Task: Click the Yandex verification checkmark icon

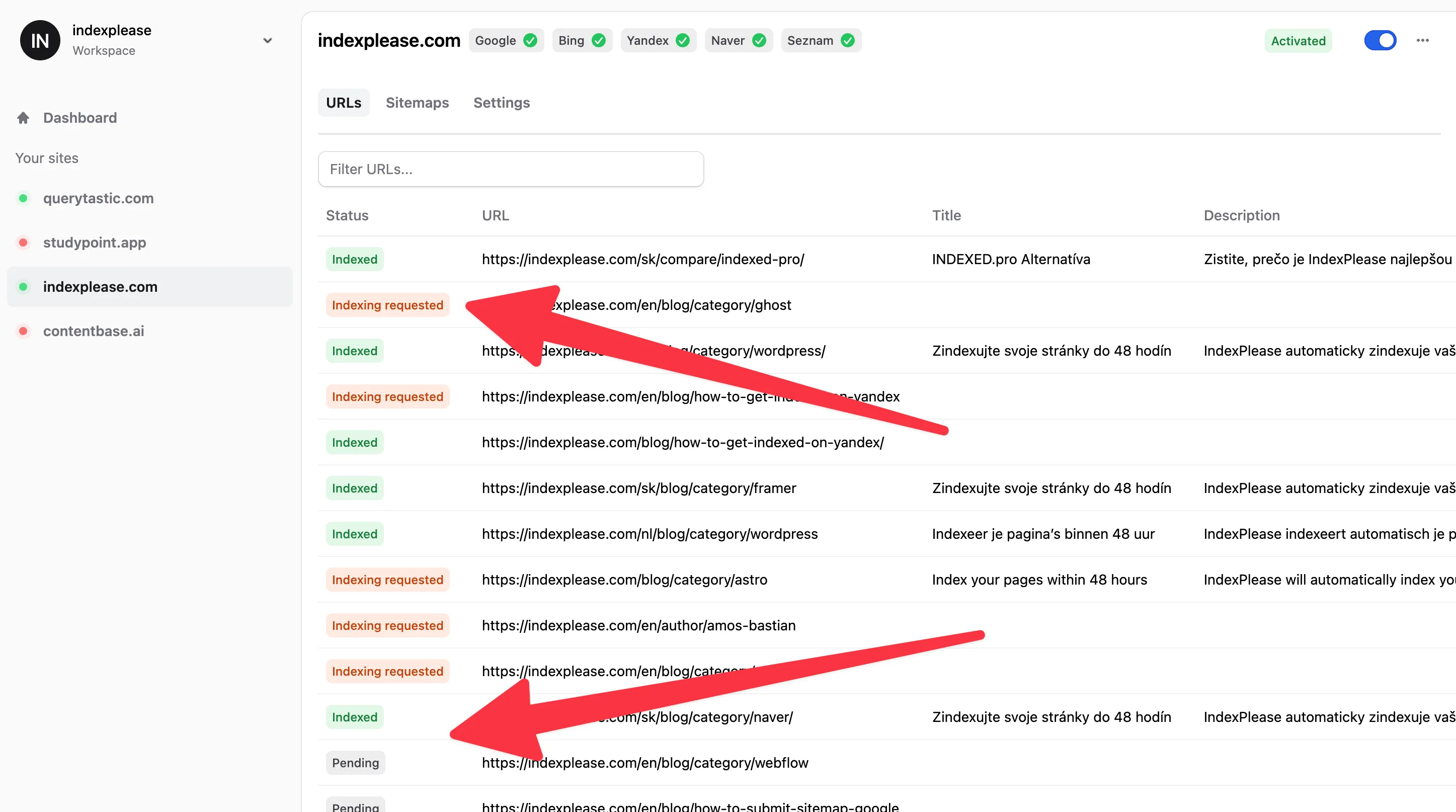Action: click(x=683, y=40)
